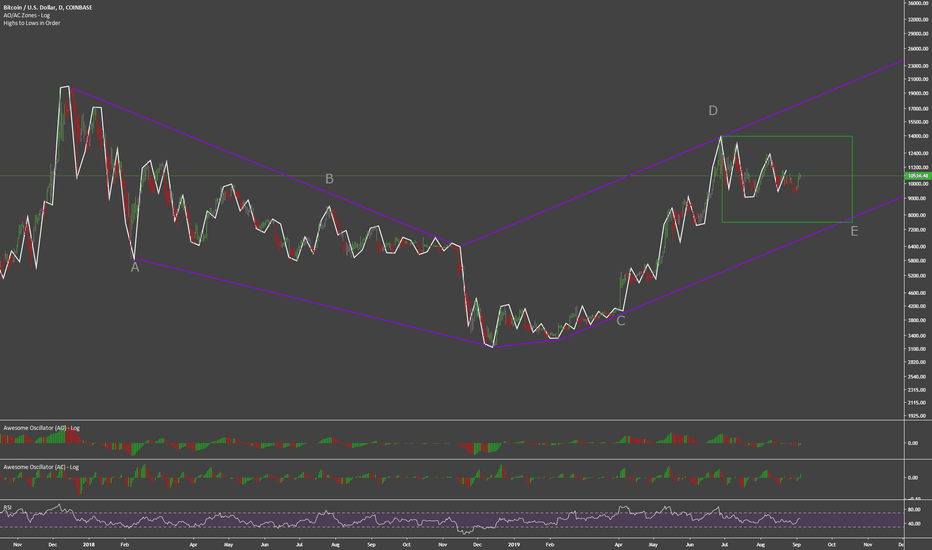Click the 40.00 level on RSI scale
This screenshot has width=932, height=550.
pyautogui.click(x=914, y=524)
